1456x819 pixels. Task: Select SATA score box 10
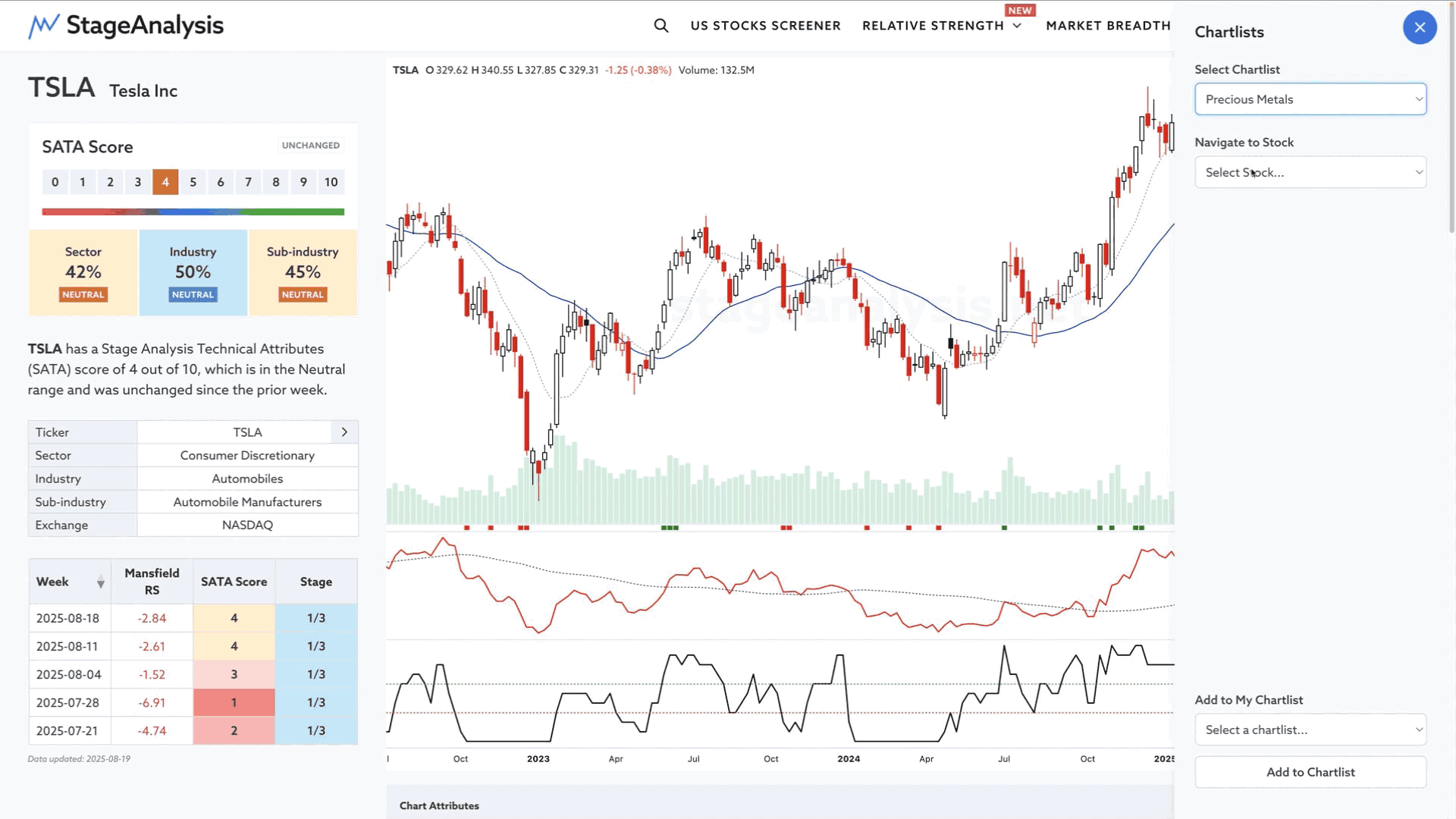point(331,182)
